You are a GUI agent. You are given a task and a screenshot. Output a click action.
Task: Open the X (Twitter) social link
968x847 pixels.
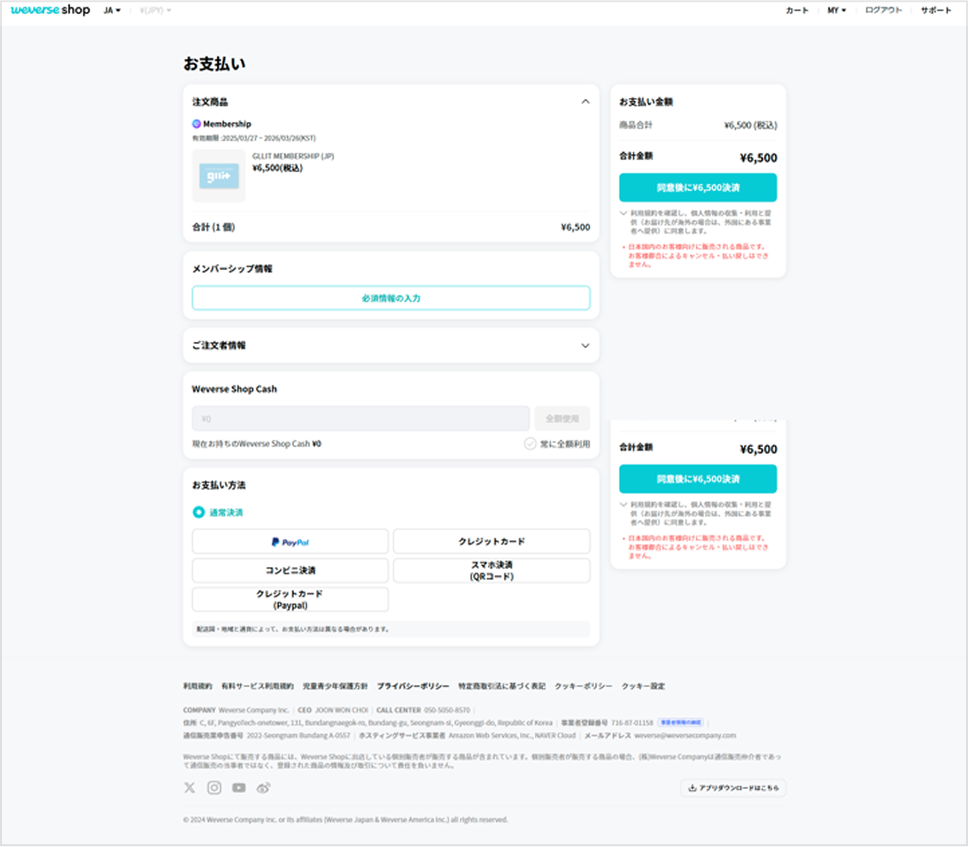pos(190,788)
